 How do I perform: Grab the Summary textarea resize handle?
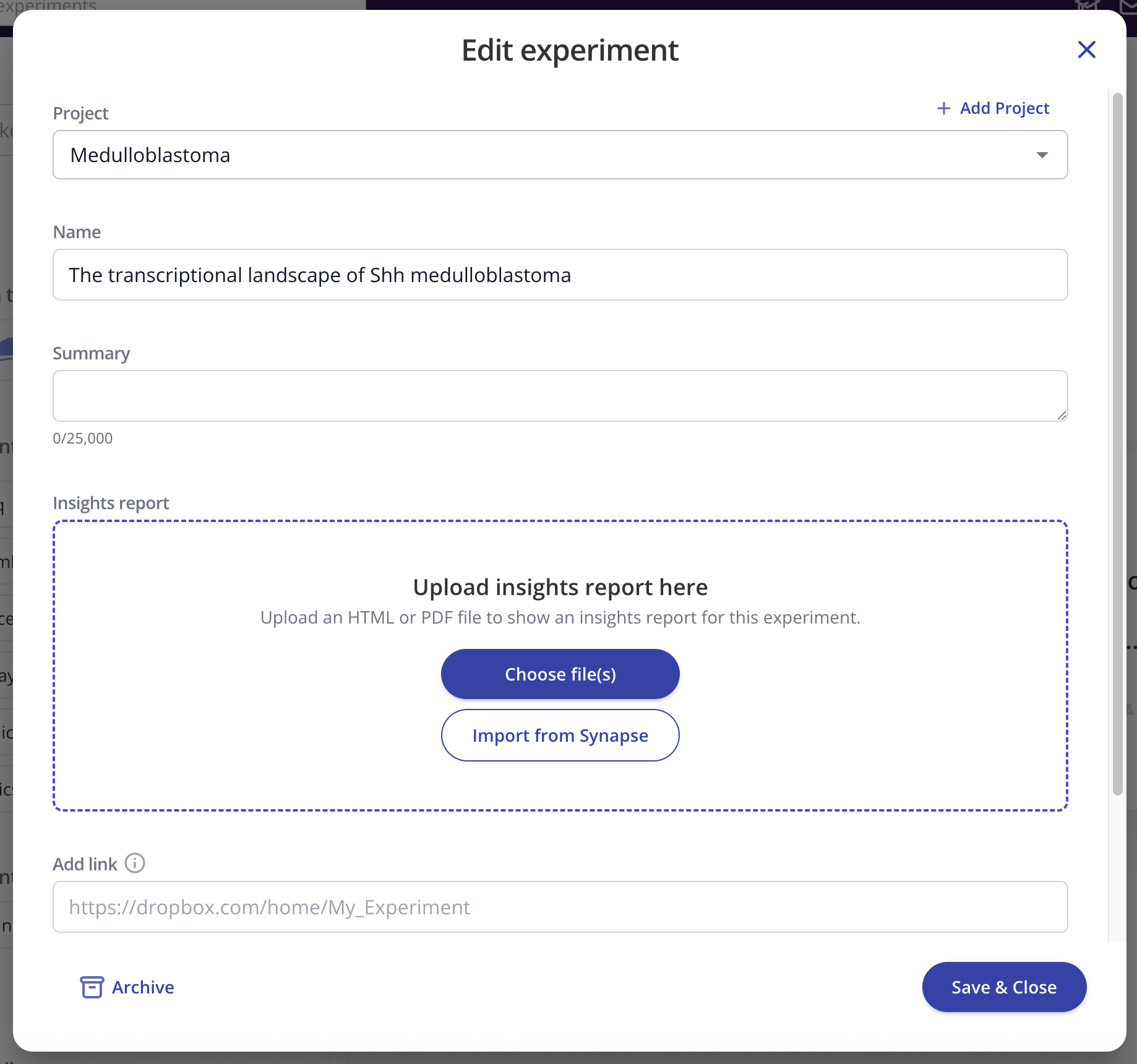1062,416
